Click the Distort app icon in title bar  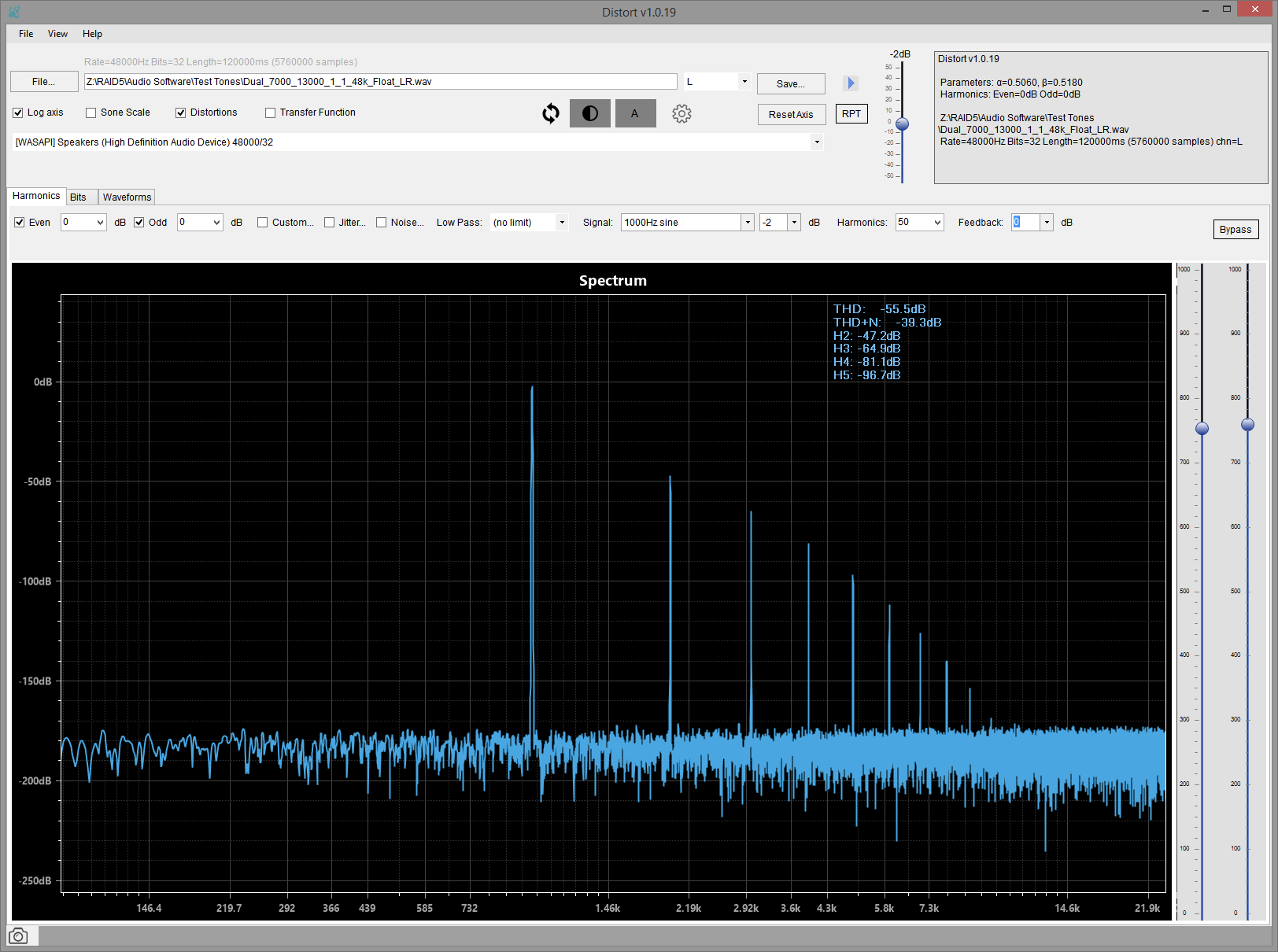14,12
